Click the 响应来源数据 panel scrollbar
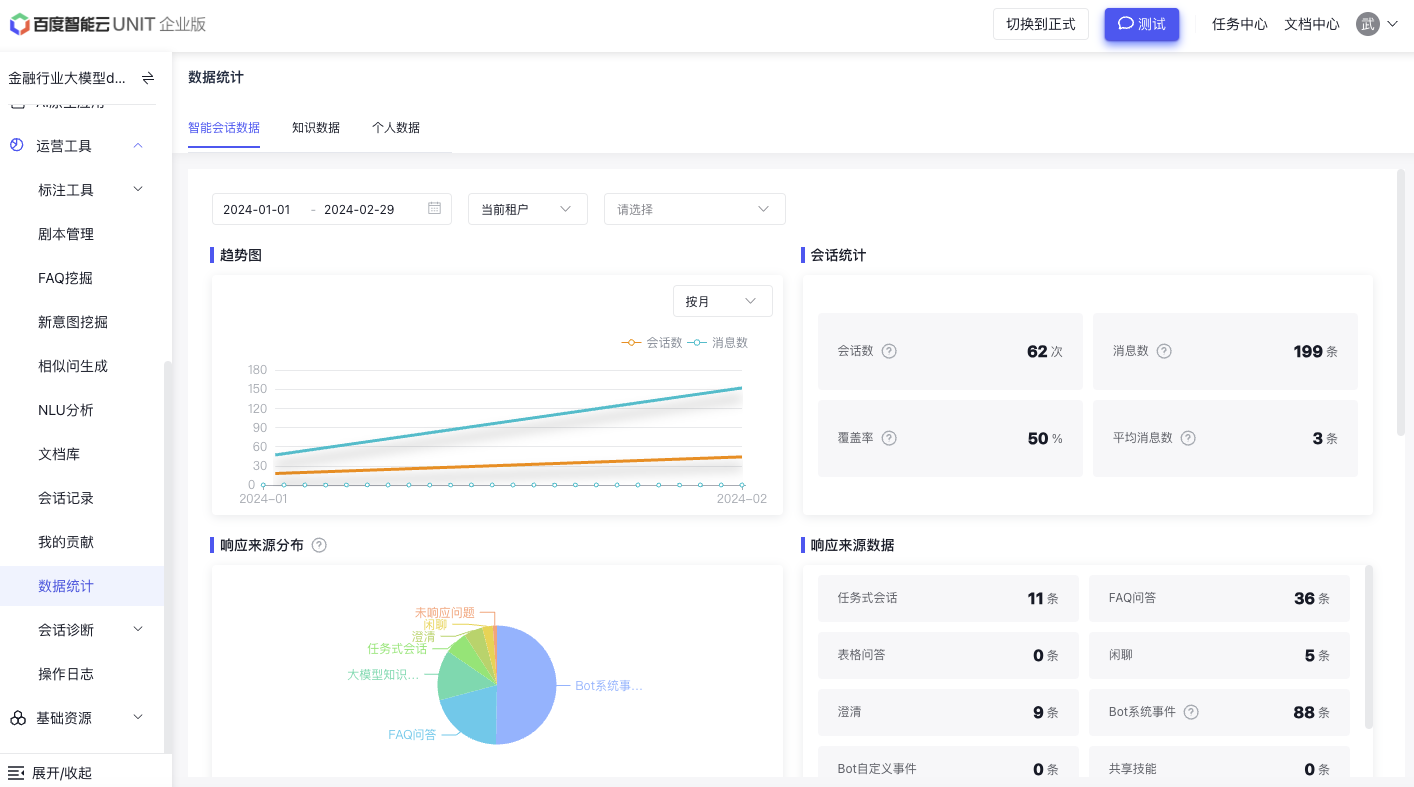 [1369, 647]
